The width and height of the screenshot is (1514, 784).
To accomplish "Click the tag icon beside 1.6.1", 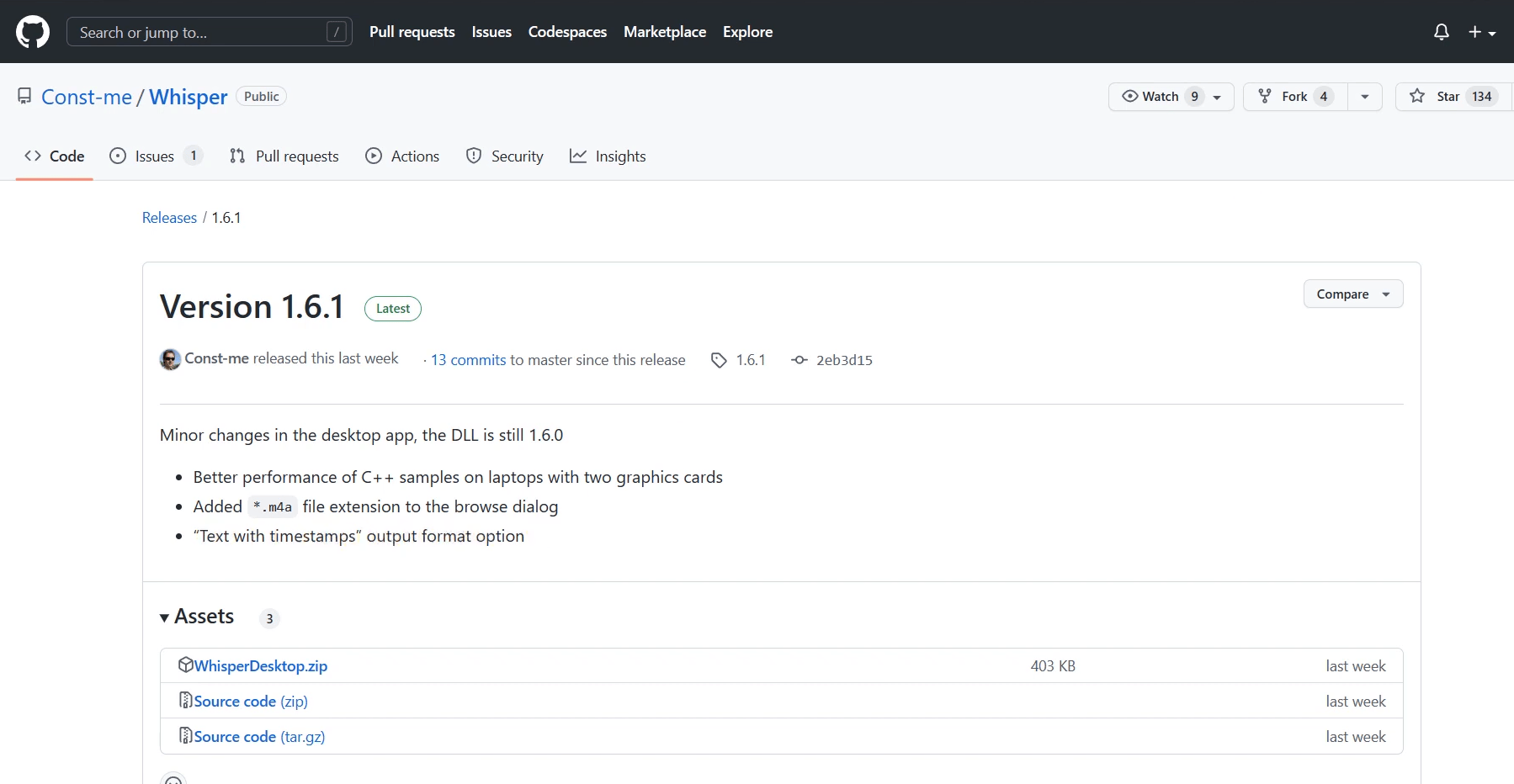I will [x=719, y=360].
